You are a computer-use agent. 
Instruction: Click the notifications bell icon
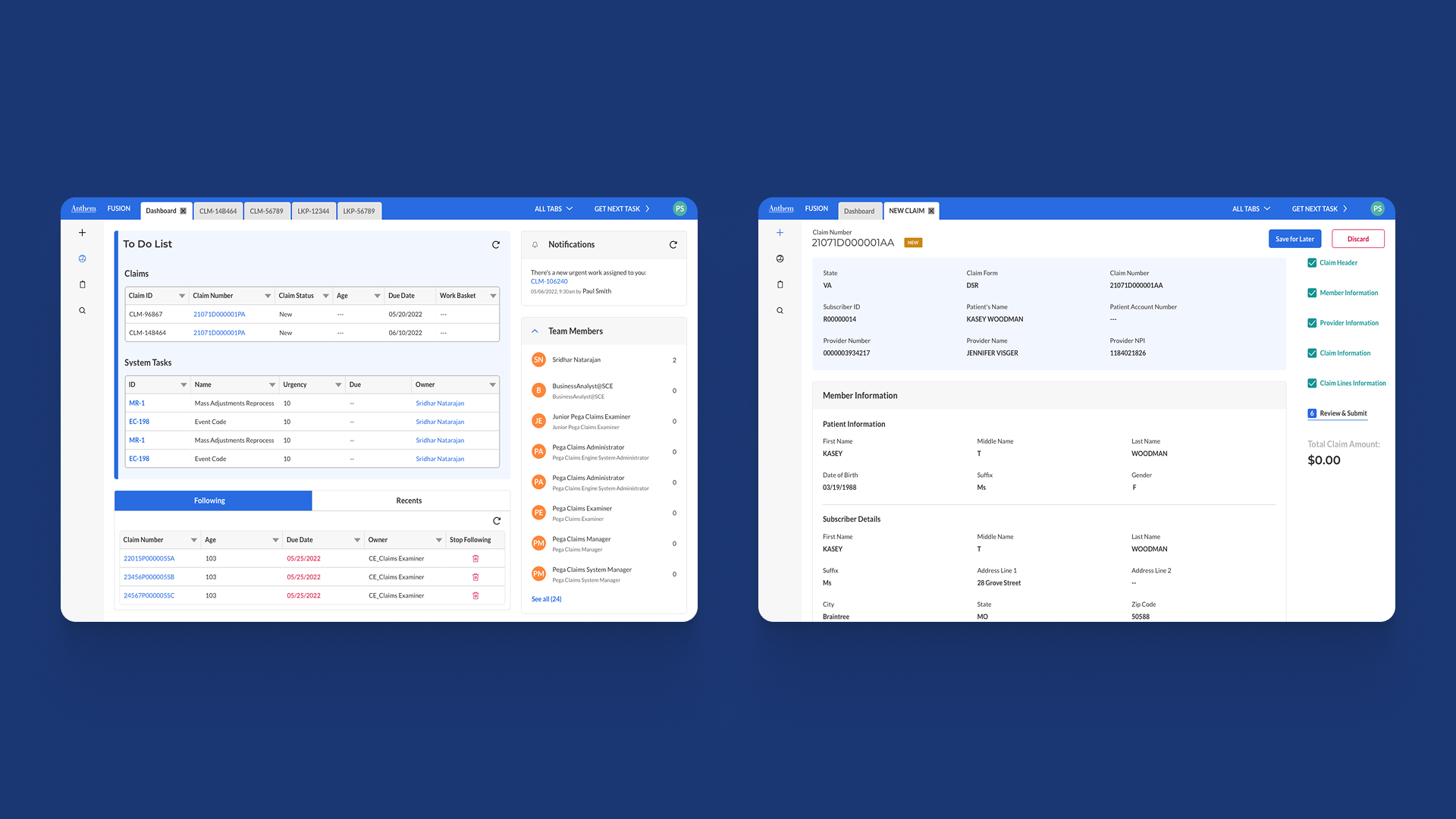(535, 245)
